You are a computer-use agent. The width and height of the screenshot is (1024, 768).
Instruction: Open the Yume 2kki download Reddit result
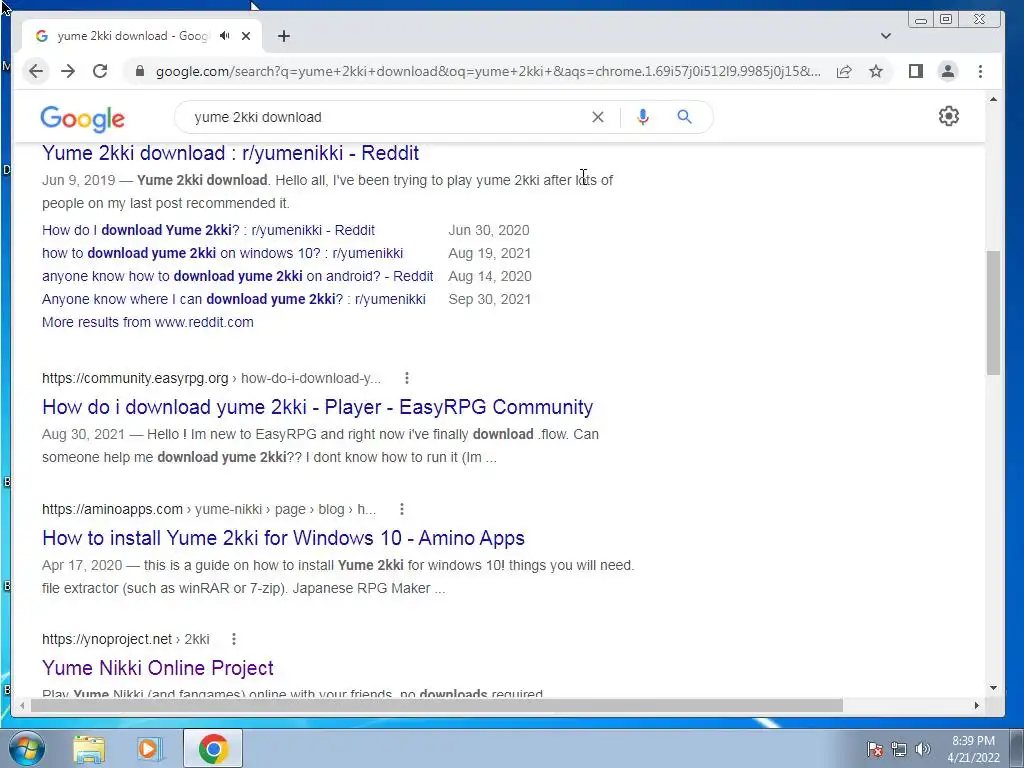tap(231, 153)
